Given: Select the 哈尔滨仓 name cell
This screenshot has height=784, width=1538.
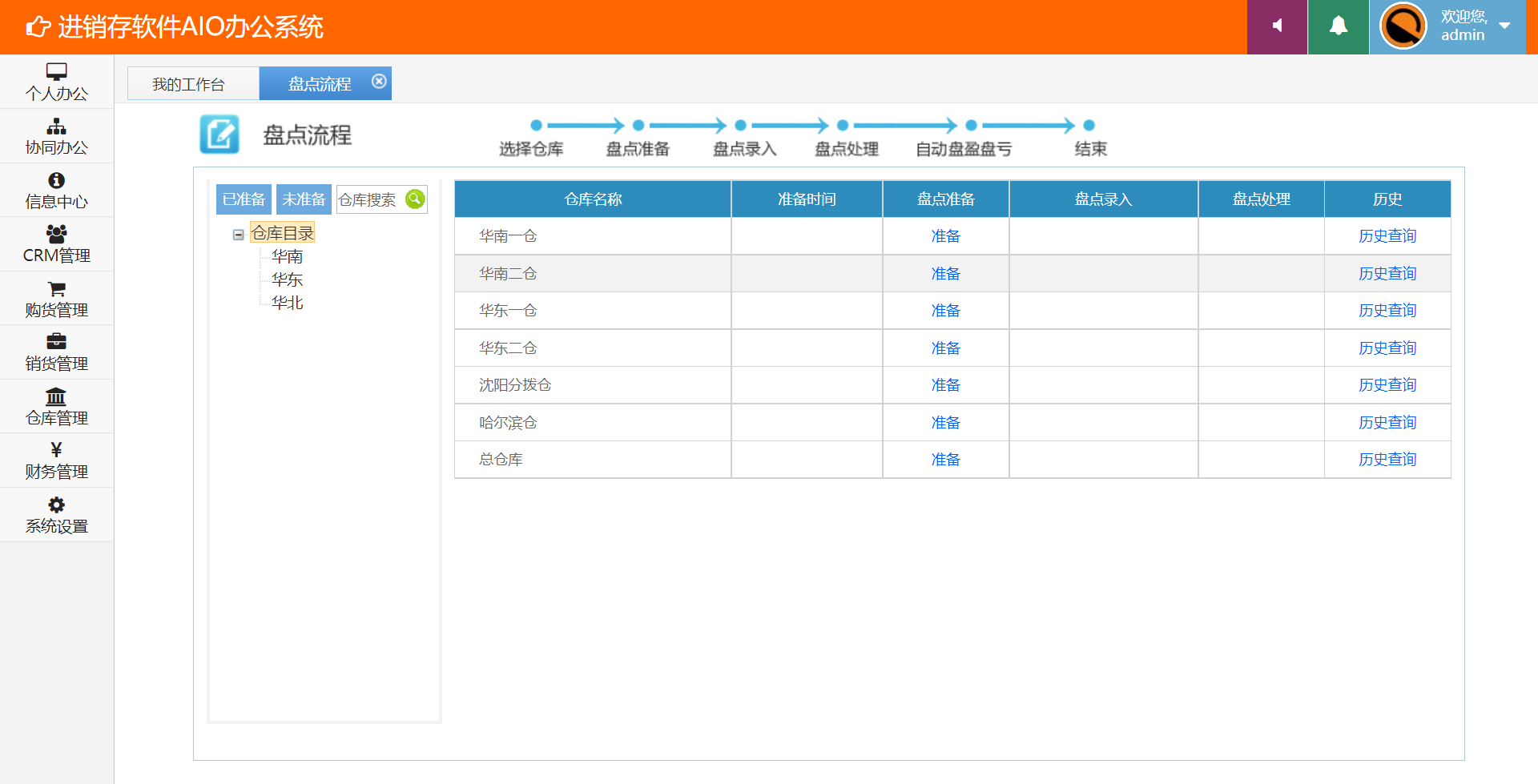Looking at the screenshot, I should pyautogui.click(x=593, y=423).
